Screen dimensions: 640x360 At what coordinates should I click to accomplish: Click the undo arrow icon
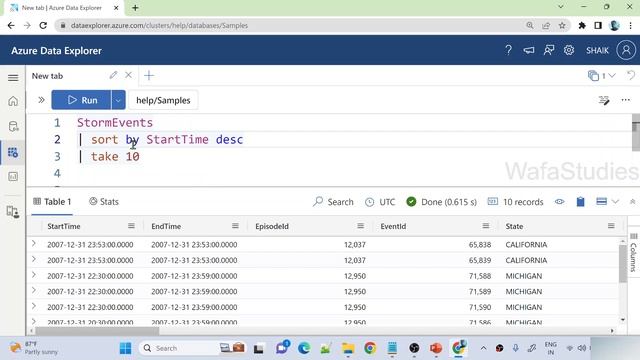[631, 75]
